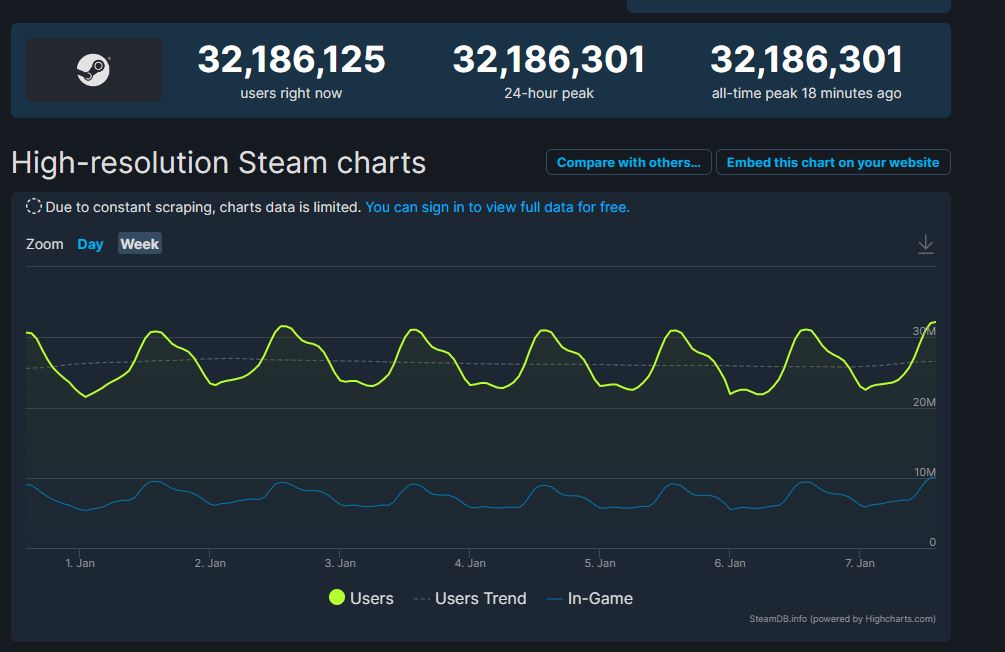Download chart via the download arrow icon
Viewport: 1005px width, 652px height.
click(926, 244)
